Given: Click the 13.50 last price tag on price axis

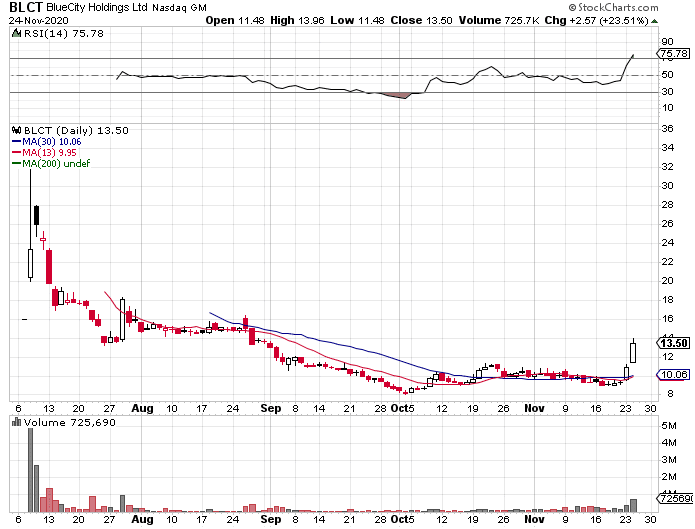Looking at the screenshot, I should [673, 343].
